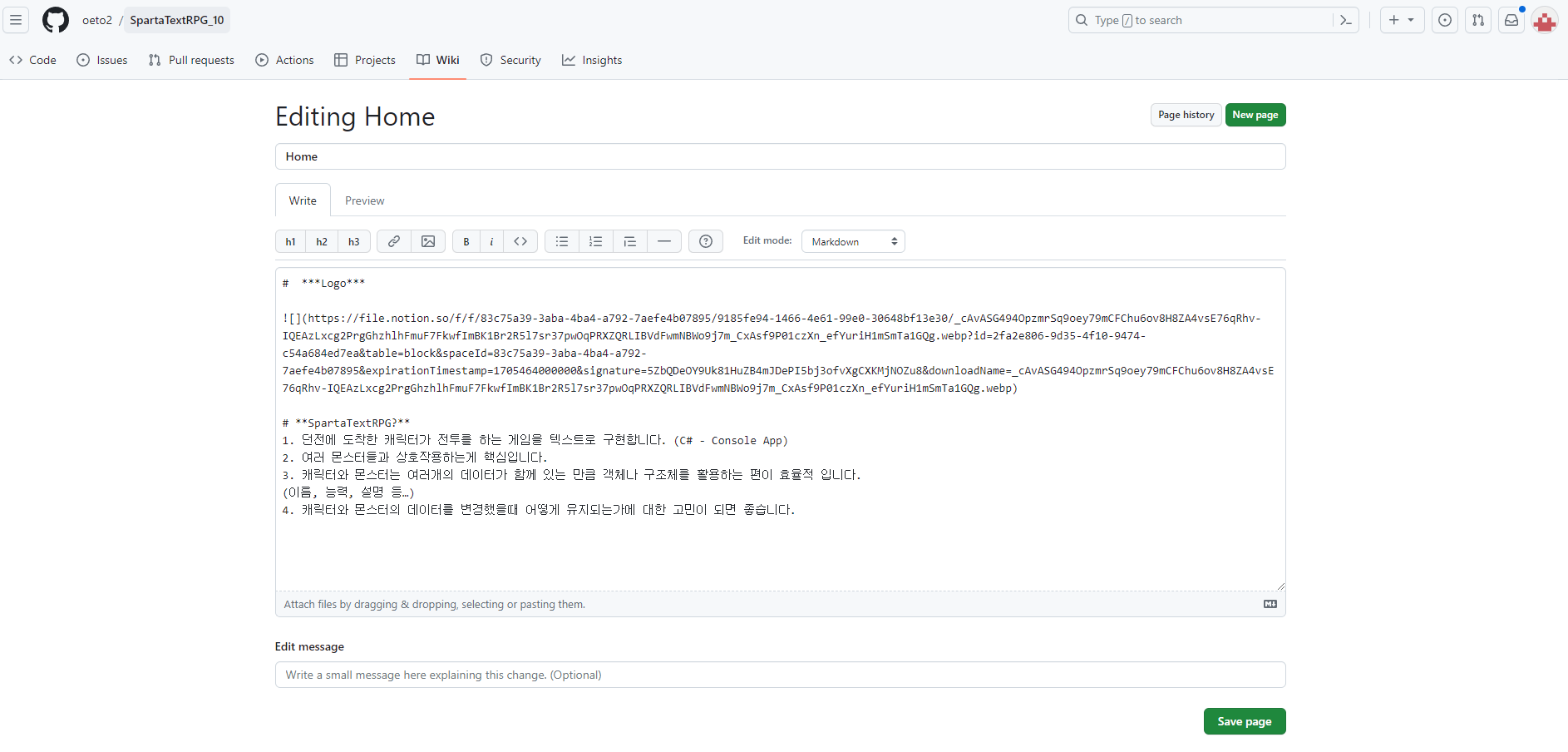
Task: Open the hamburger navigation menu
Action: 16,20
